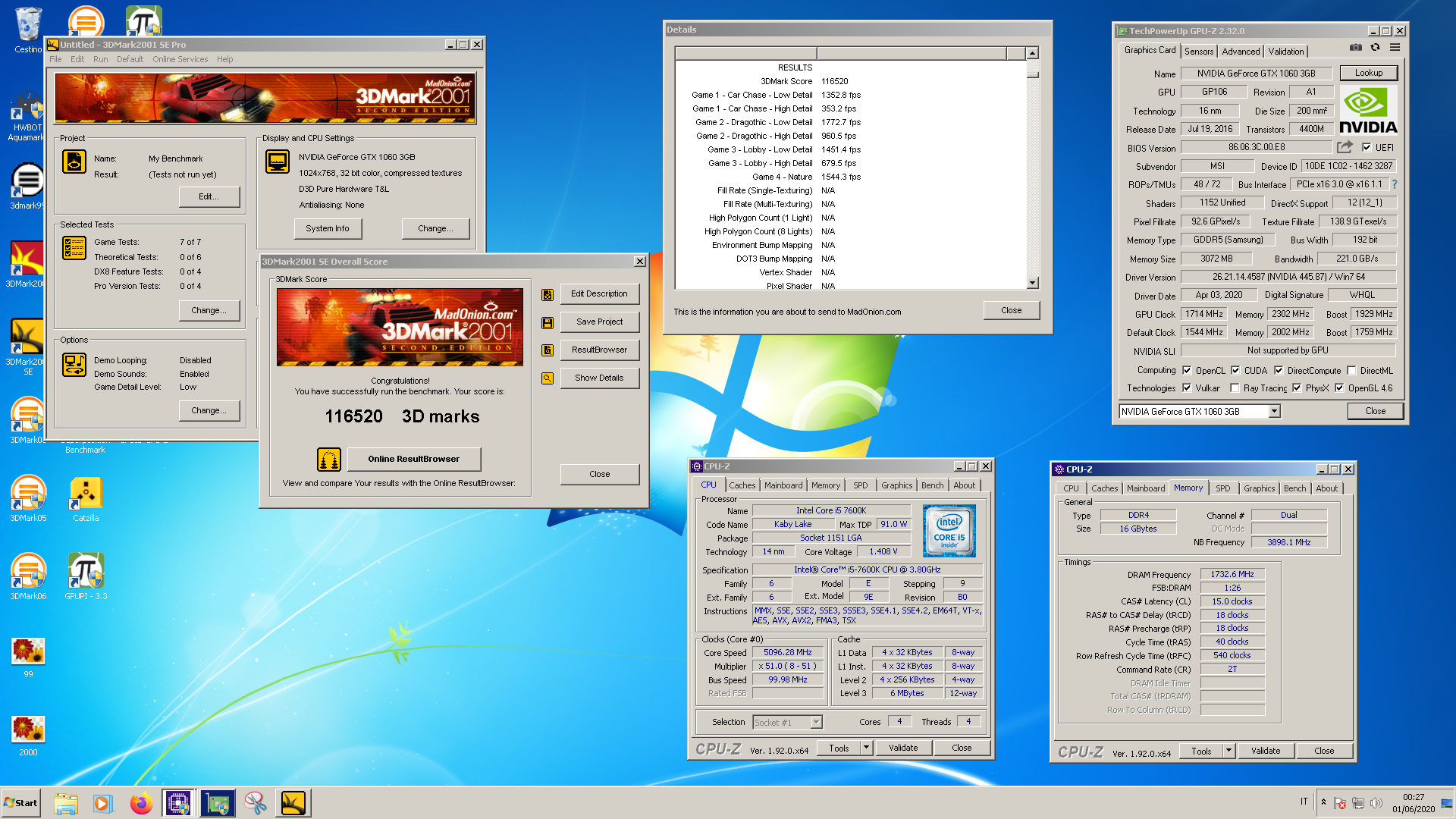The image size is (1456, 819).
Task: Open the Socket #1 selection dropdown
Action: point(816,723)
